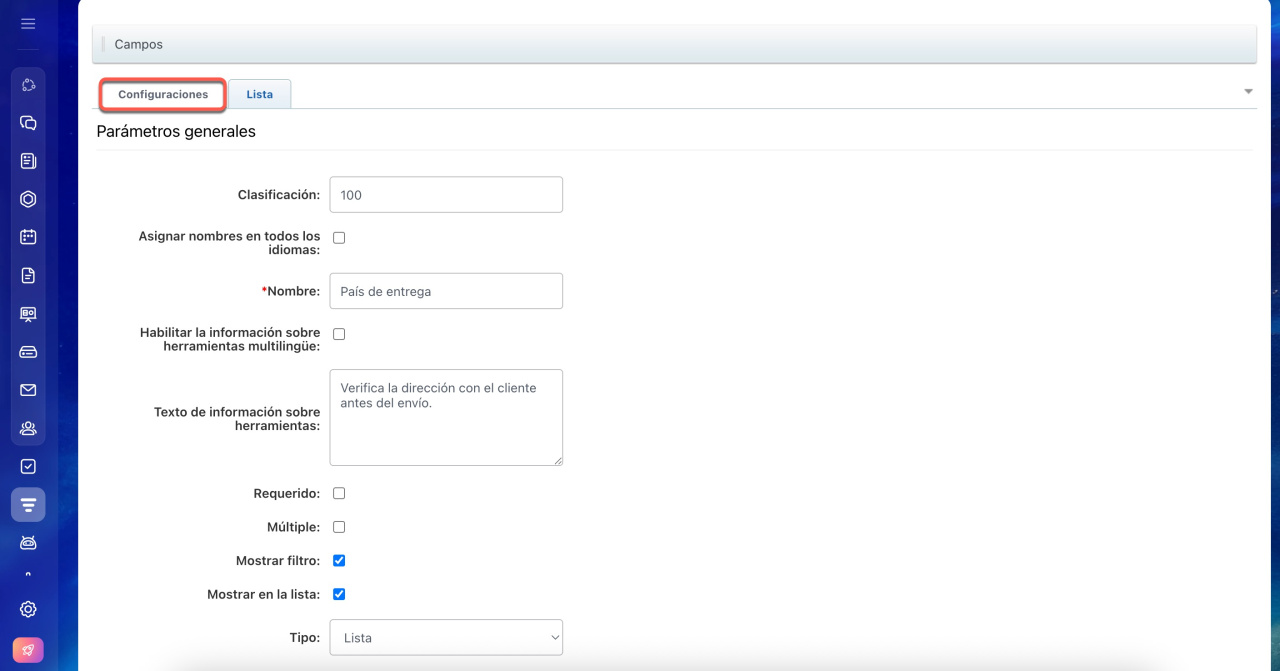Click the 'Nombre' field with País de entrega
This screenshot has height=671, width=1280.
tap(446, 291)
